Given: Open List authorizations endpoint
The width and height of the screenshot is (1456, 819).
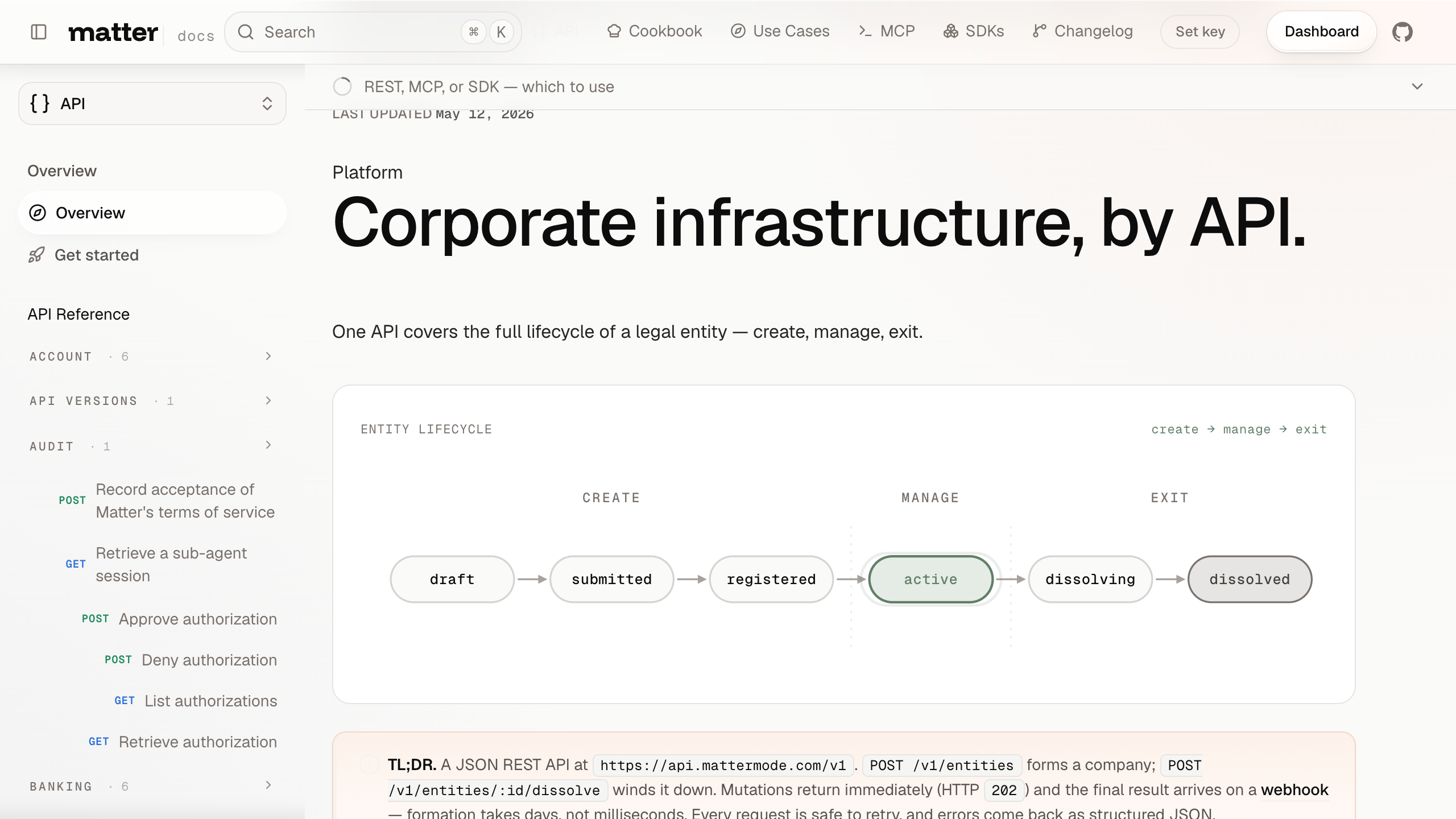Looking at the screenshot, I should tap(196, 701).
